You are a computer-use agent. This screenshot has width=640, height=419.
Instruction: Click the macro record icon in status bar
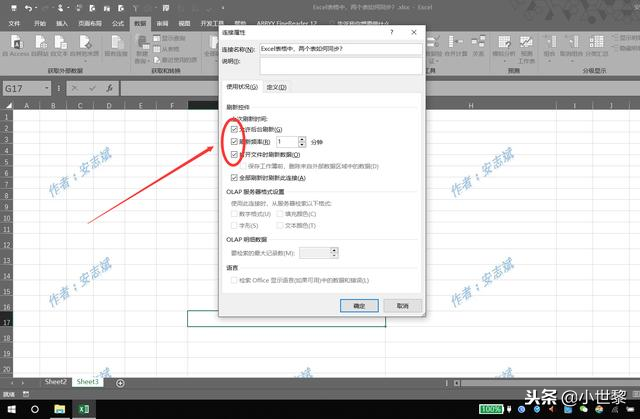tap(26, 394)
